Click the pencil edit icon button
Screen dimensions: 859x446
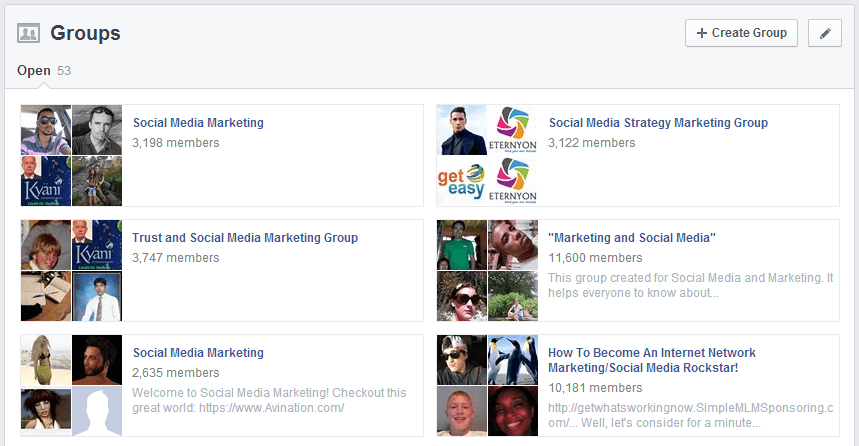coord(824,33)
